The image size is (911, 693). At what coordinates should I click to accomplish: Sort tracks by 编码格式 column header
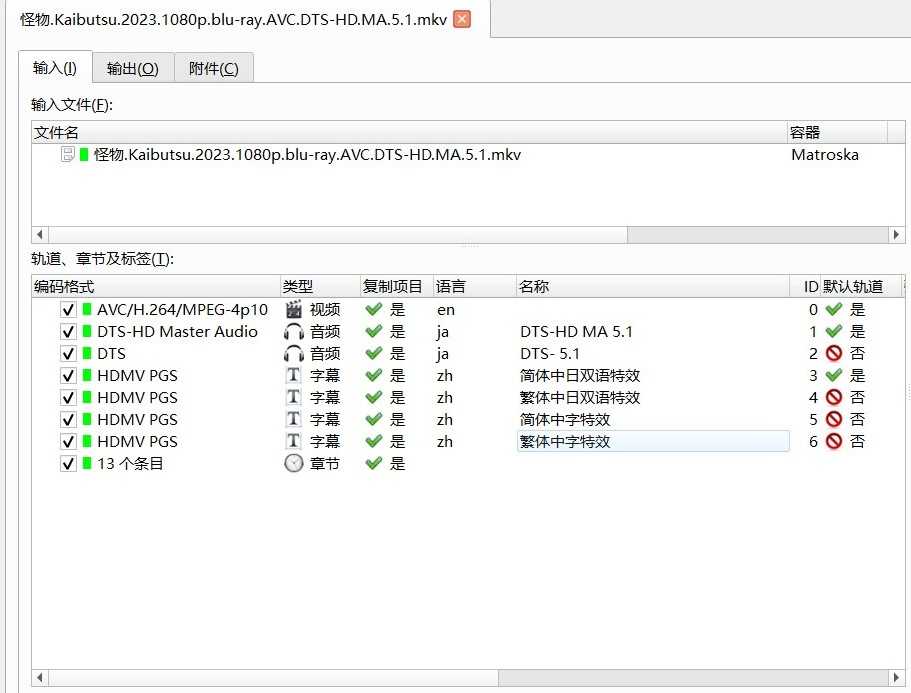156,286
